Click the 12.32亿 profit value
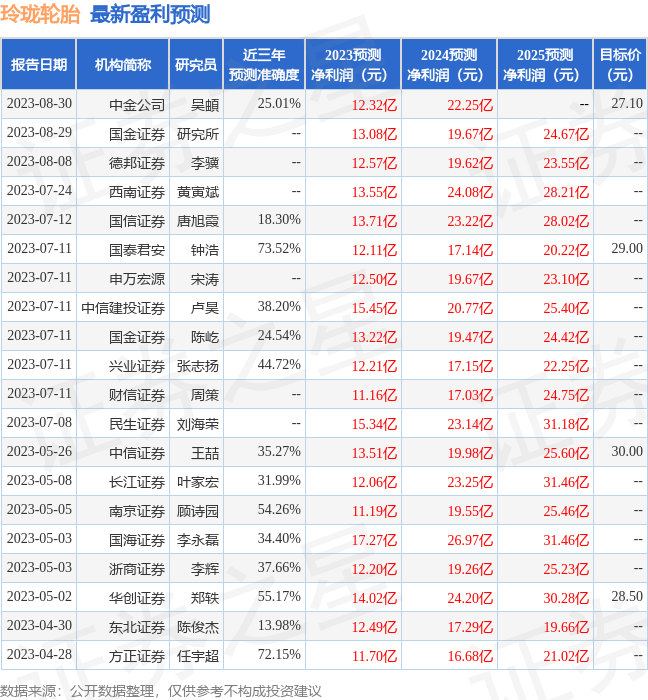648x700 pixels. point(374,105)
